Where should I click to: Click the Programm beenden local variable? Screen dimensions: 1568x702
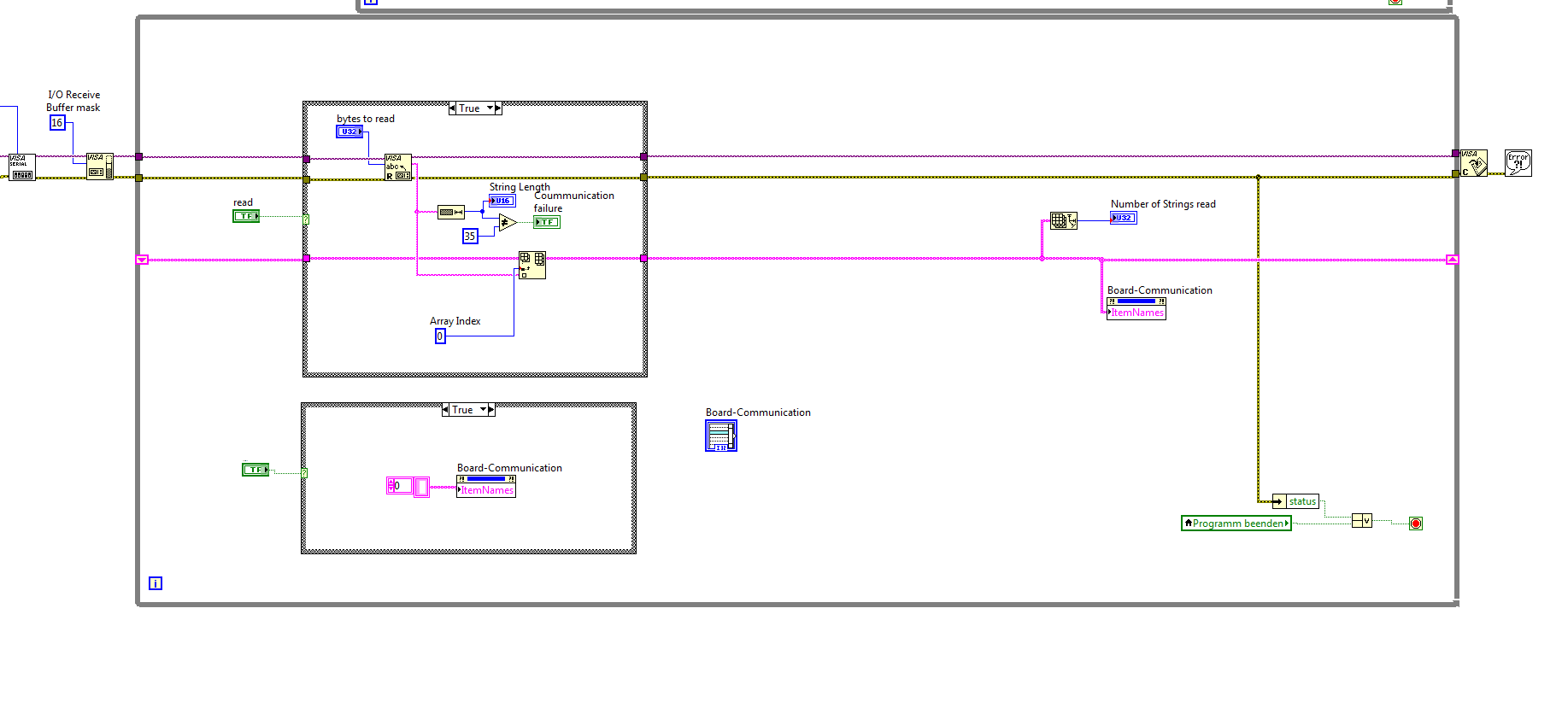tap(1236, 524)
